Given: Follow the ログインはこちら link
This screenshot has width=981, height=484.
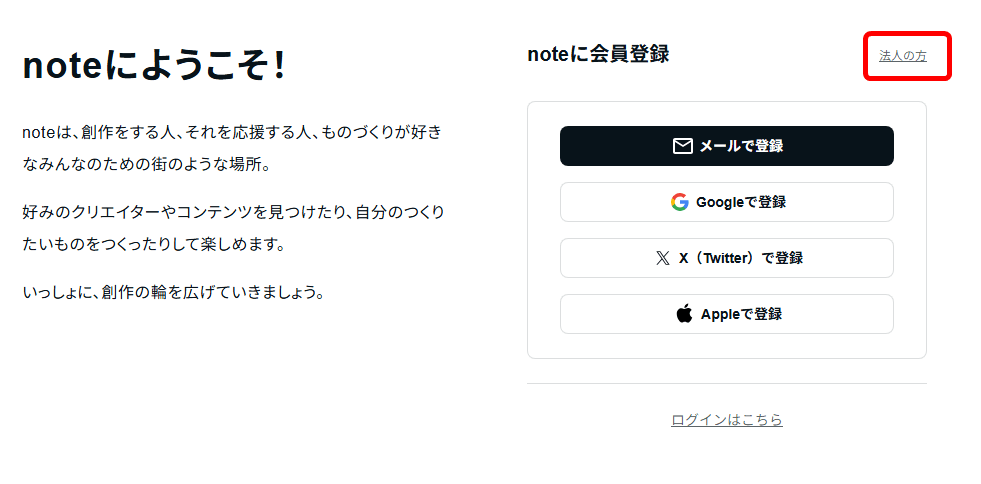Looking at the screenshot, I should click(727, 420).
